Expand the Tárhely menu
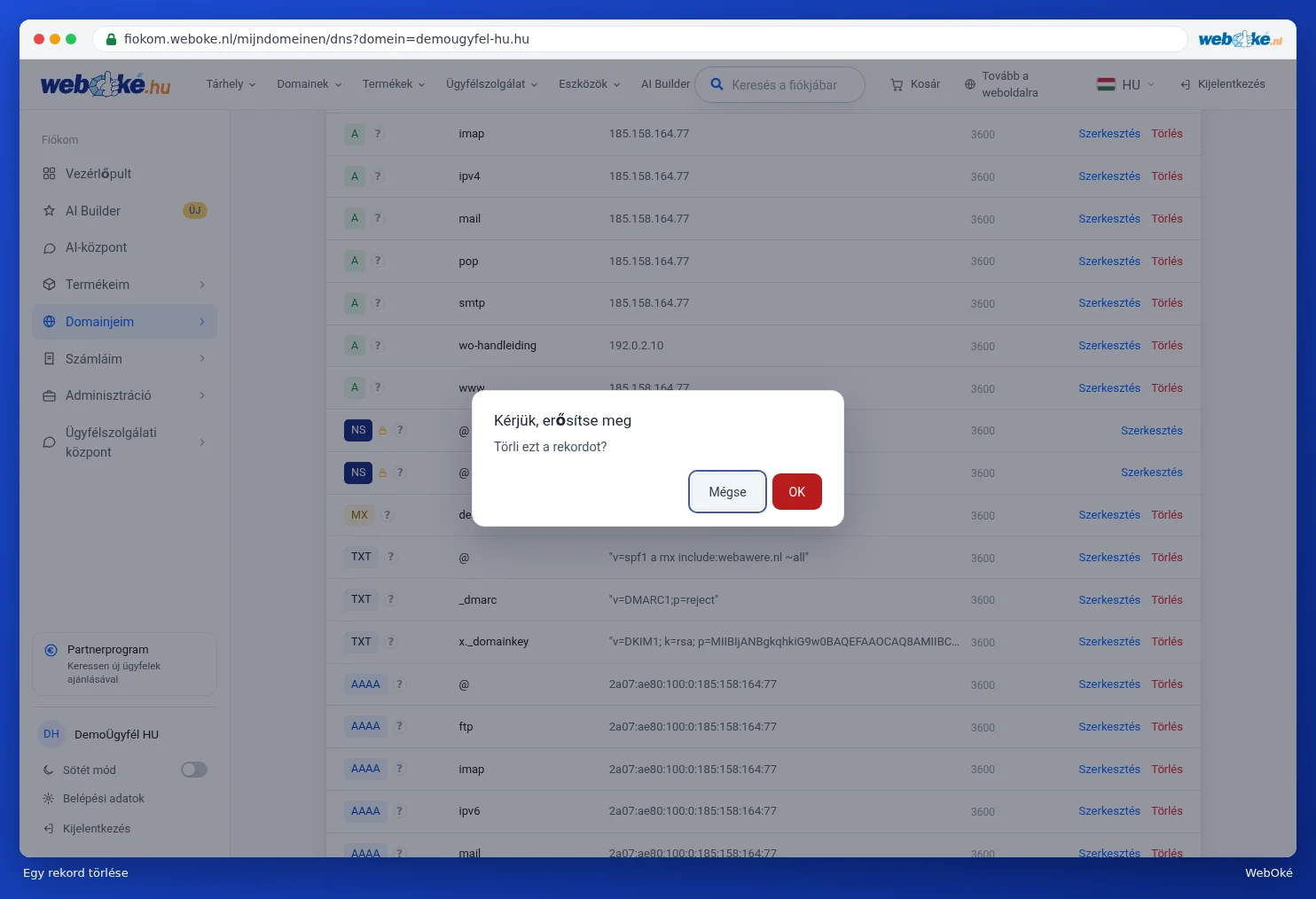1316x899 pixels. (x=231, y=84)
